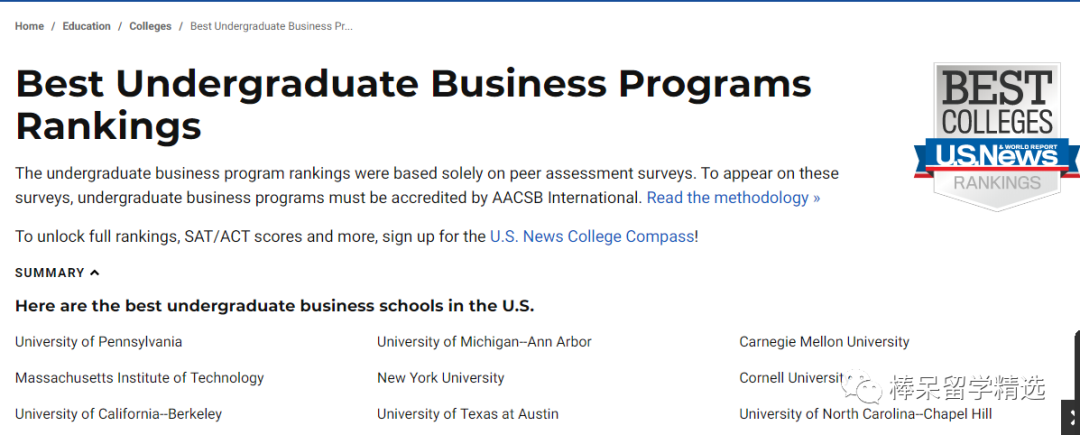This screenshot has height=435, width=1080.
Task: Open University of California--Berkeley page
Action: click(118, 414)
